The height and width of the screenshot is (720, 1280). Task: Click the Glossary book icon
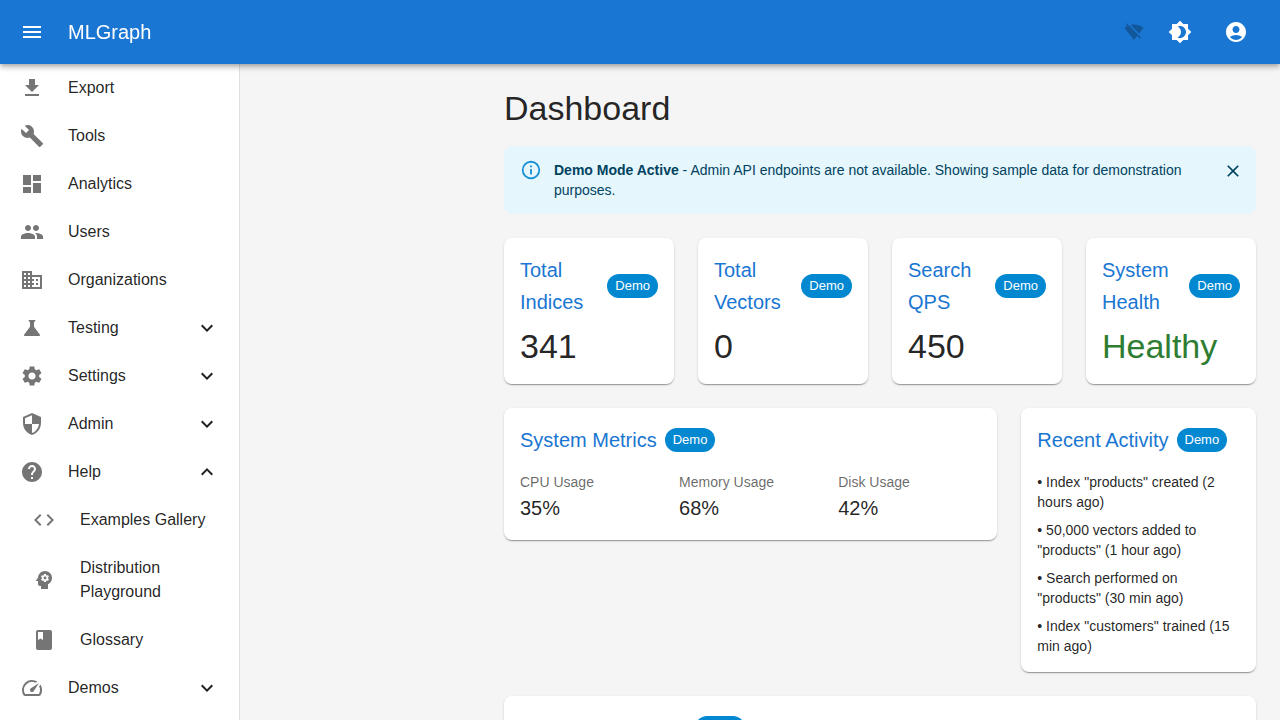44,640
